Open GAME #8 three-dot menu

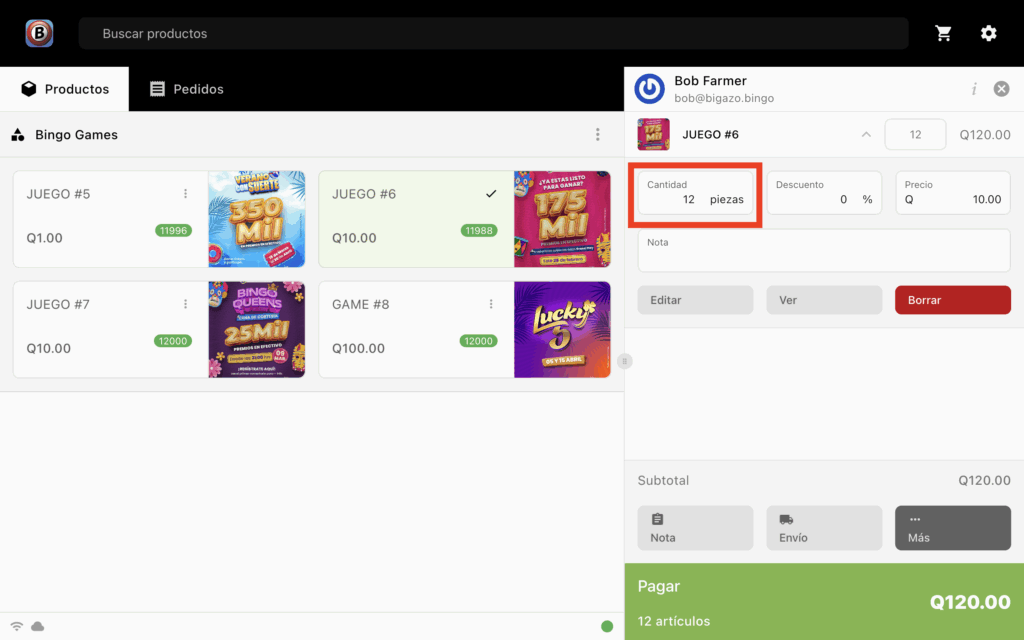491,304
